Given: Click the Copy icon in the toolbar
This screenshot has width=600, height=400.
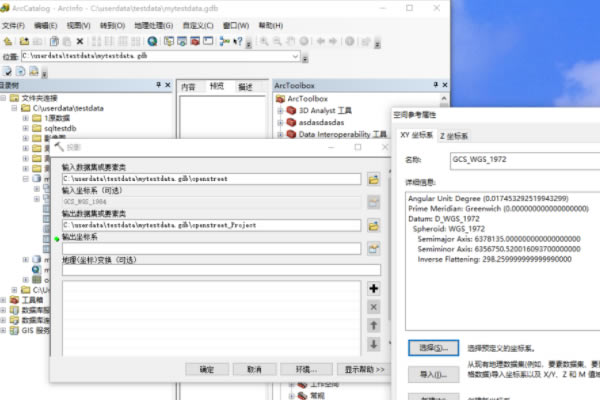Looking at the screenshot, I should (x=54, y=41).
